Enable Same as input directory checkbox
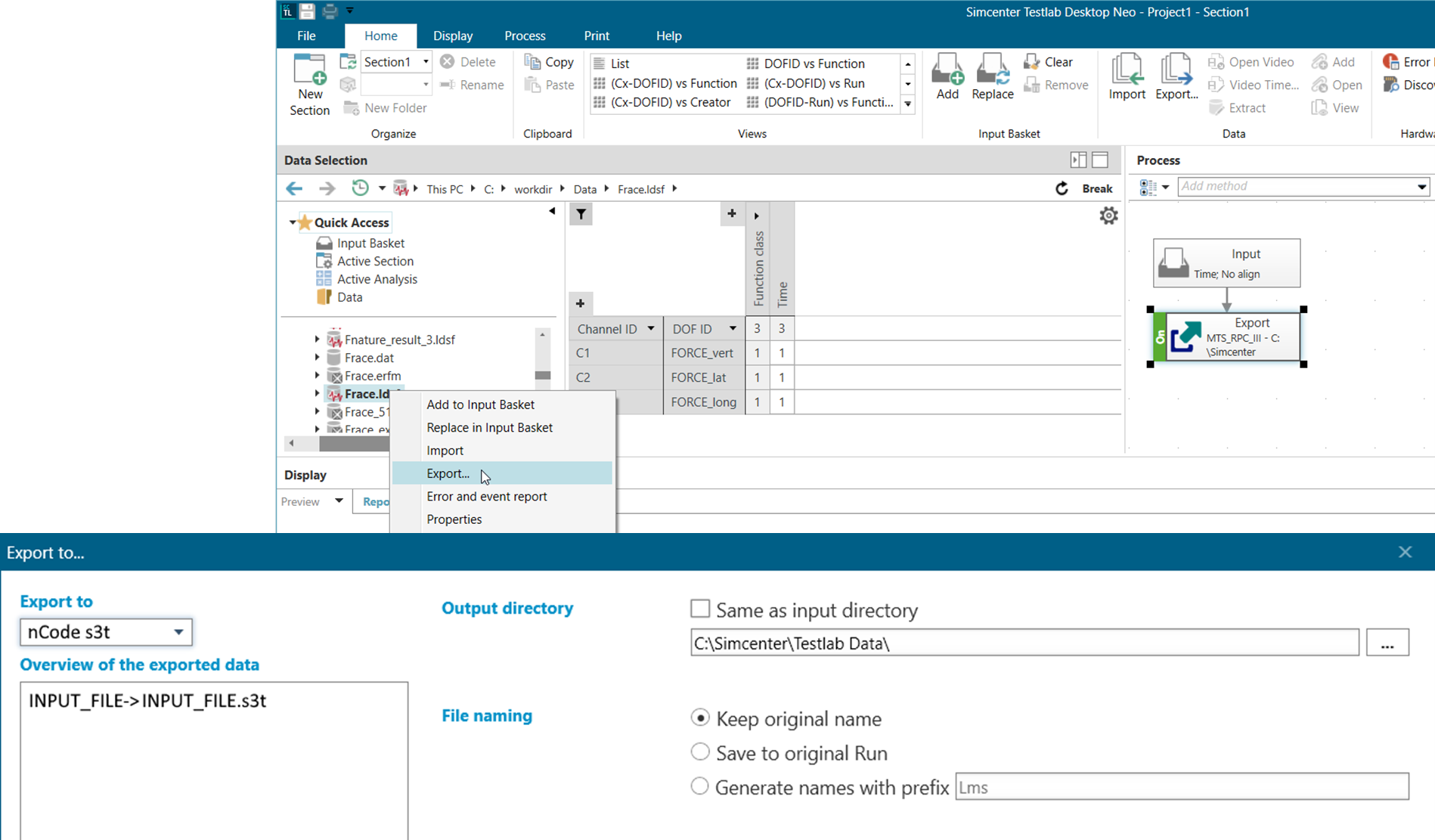 [x=700, y=609]
